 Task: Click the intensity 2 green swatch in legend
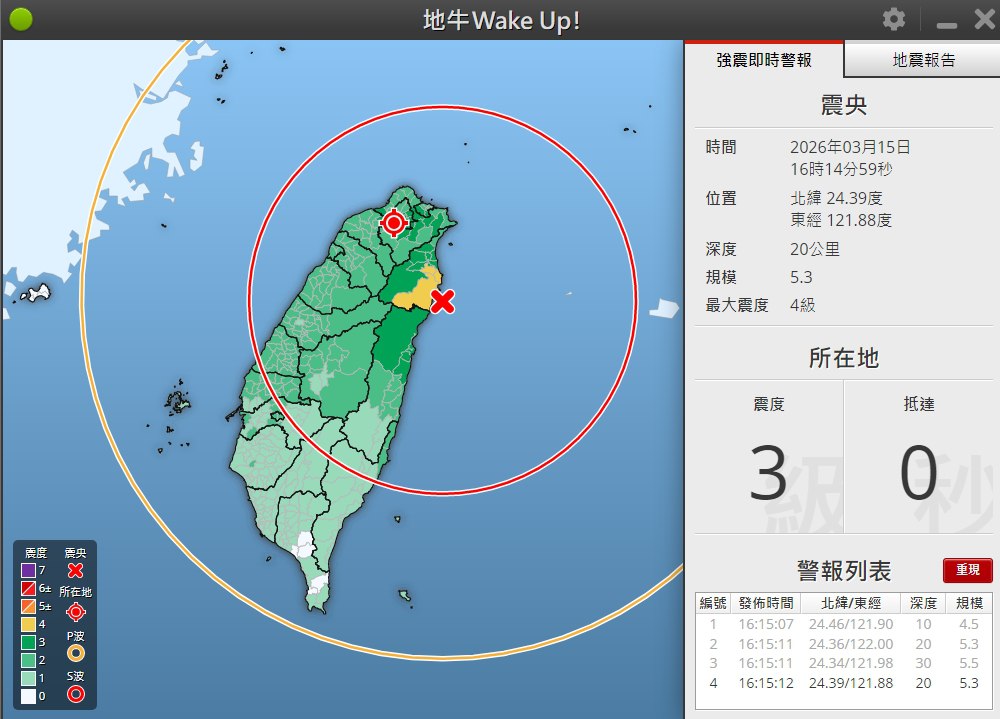pos(28,660)
